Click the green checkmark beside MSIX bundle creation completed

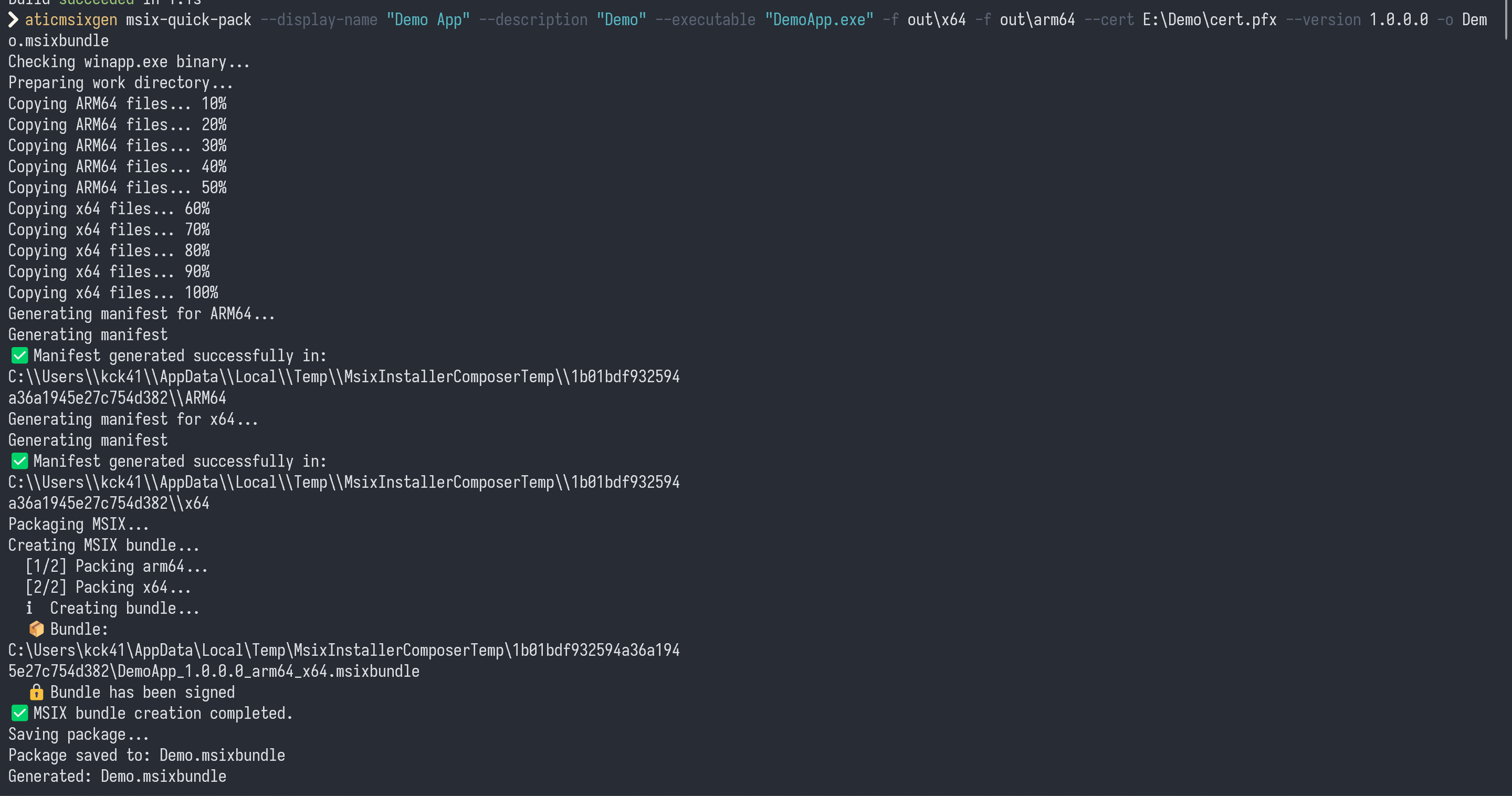pos(19,713)
